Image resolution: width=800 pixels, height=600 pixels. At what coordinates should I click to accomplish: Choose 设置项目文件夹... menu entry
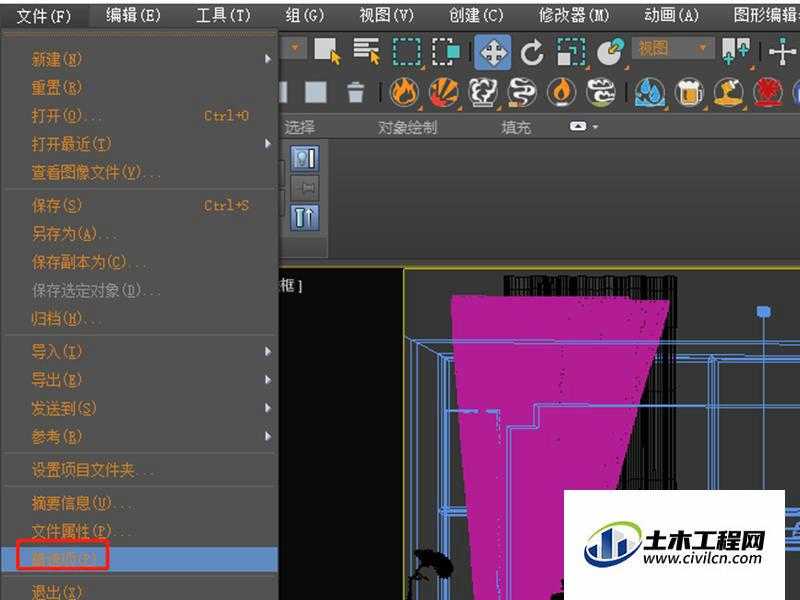[x=140, y=469]
